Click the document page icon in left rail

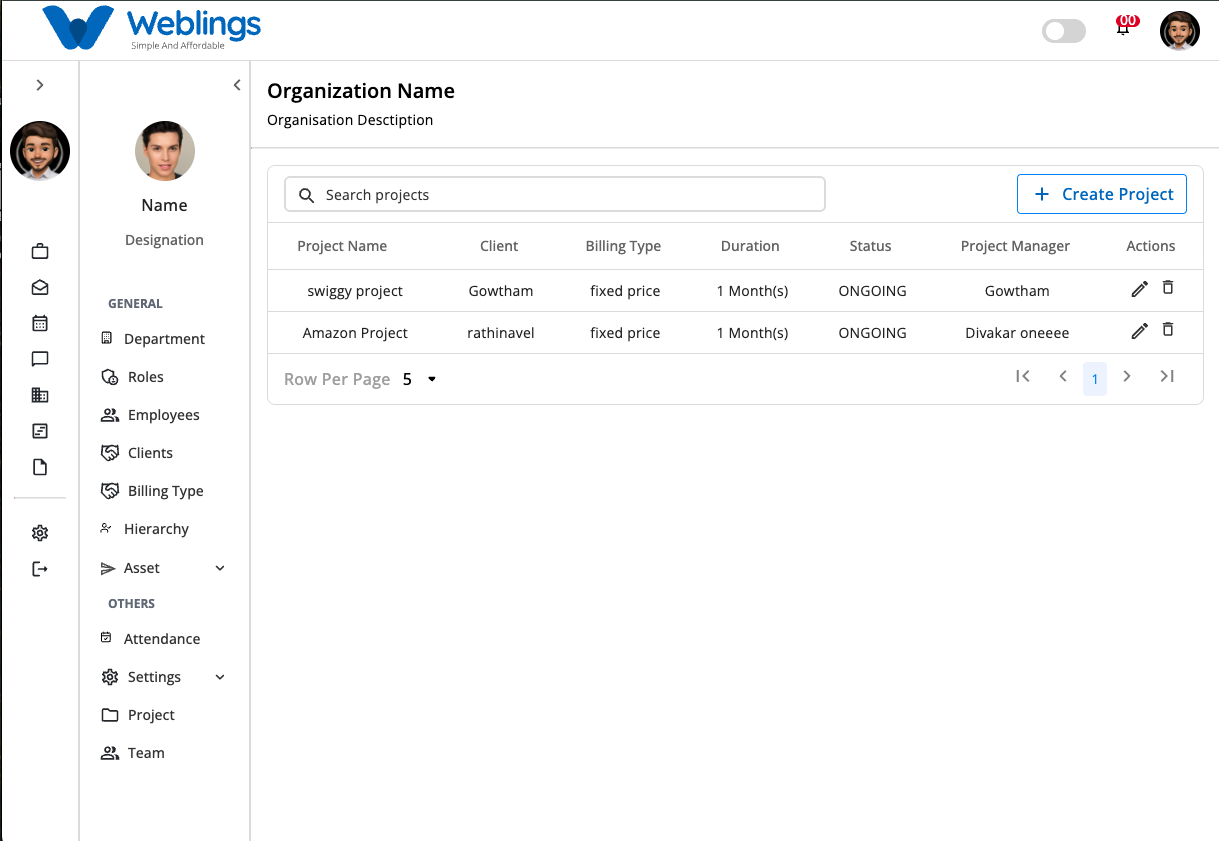[x=40, y=467]
